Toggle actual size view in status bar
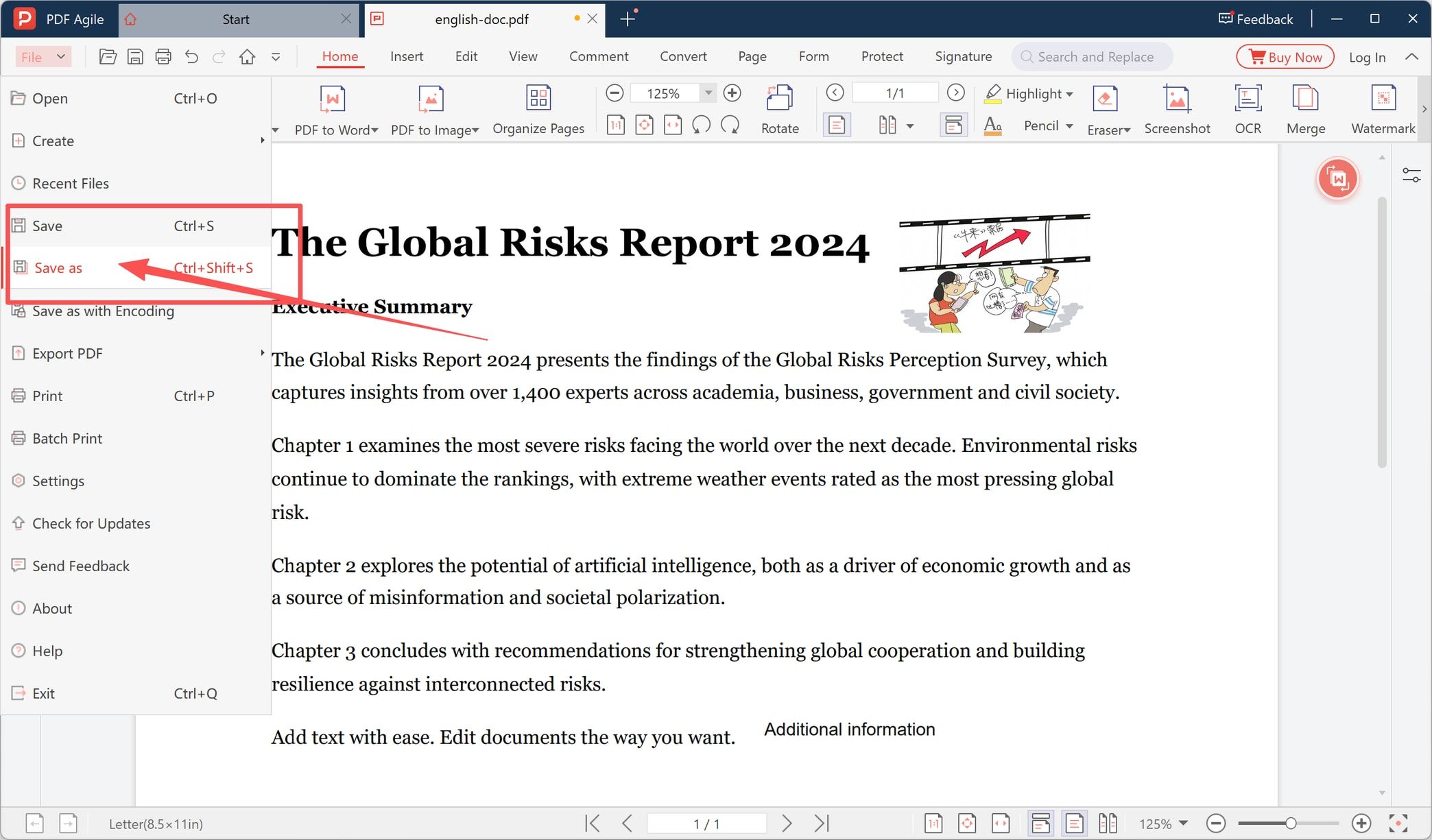 [x=933, y=823]
